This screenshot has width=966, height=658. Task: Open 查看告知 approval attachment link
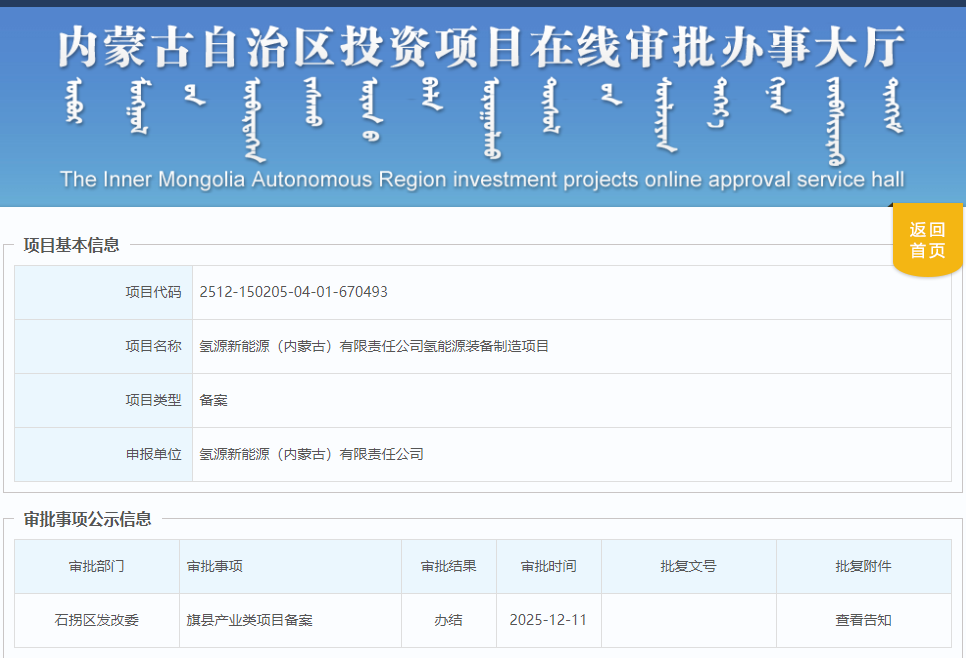[864, 620]
